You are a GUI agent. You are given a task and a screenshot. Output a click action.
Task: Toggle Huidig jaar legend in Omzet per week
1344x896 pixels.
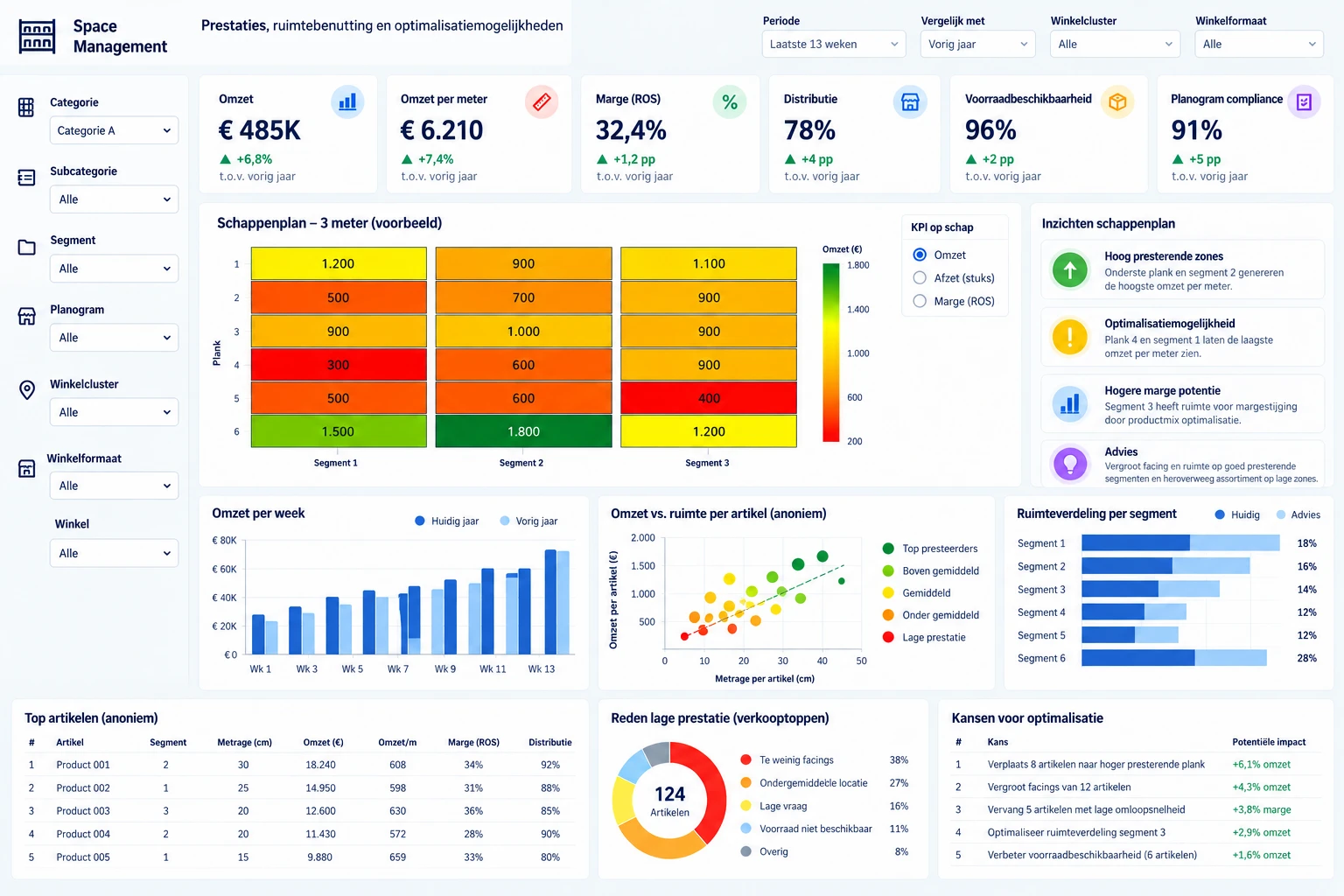click(446, 521)
